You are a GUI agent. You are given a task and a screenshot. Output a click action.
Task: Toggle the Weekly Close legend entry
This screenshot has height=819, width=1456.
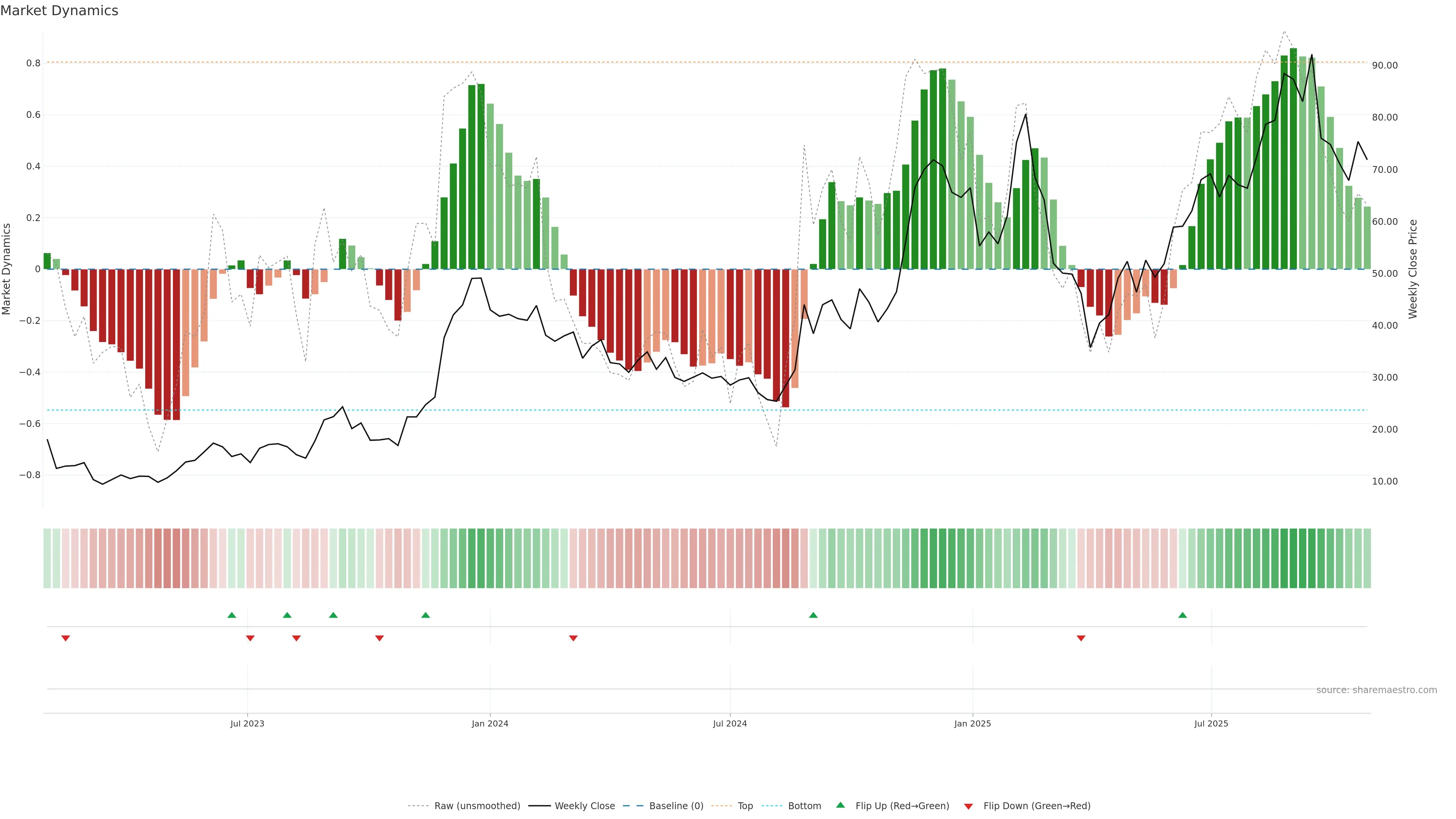click(584, 805)
